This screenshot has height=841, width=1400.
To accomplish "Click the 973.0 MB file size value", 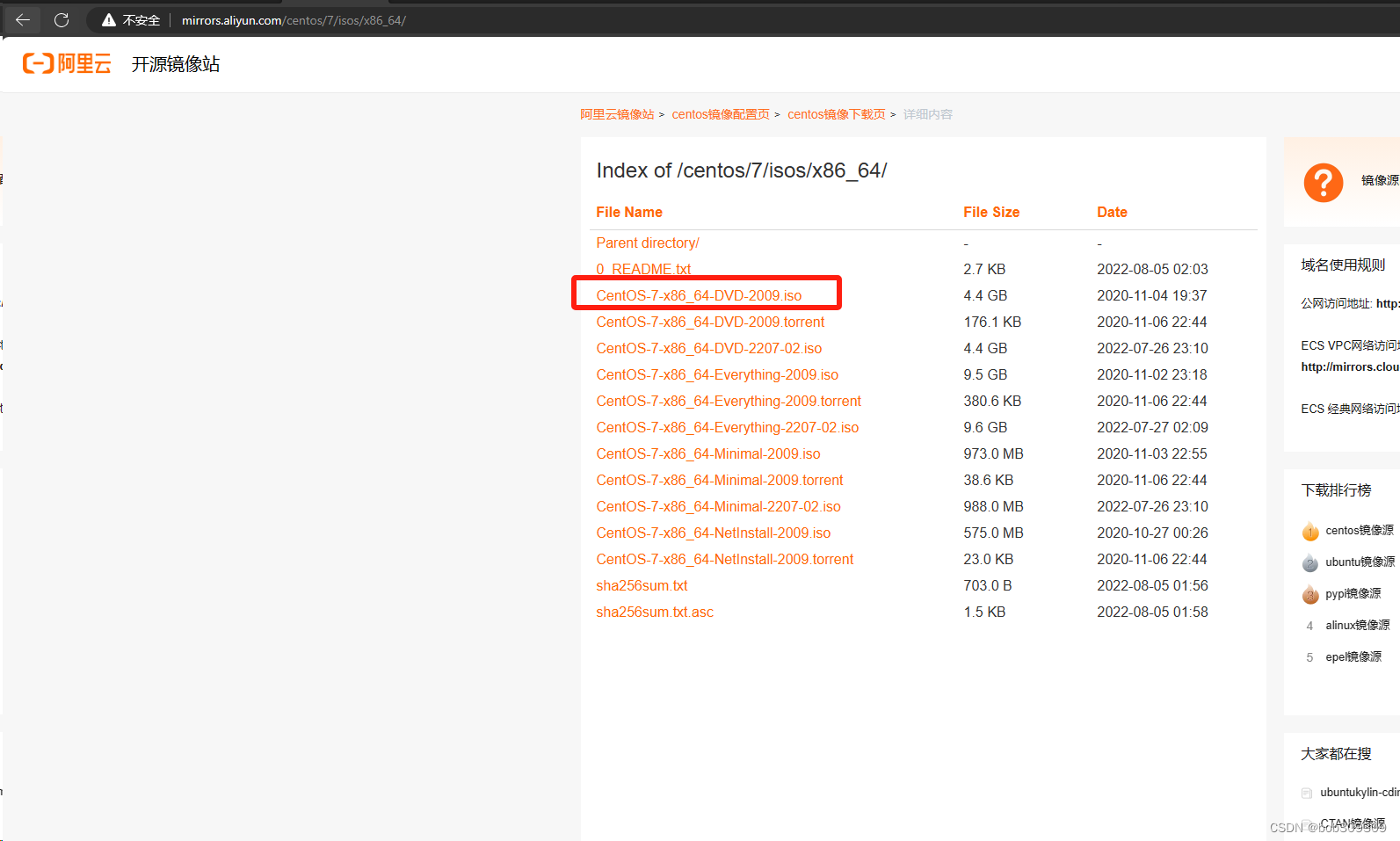I will point(993,453).
